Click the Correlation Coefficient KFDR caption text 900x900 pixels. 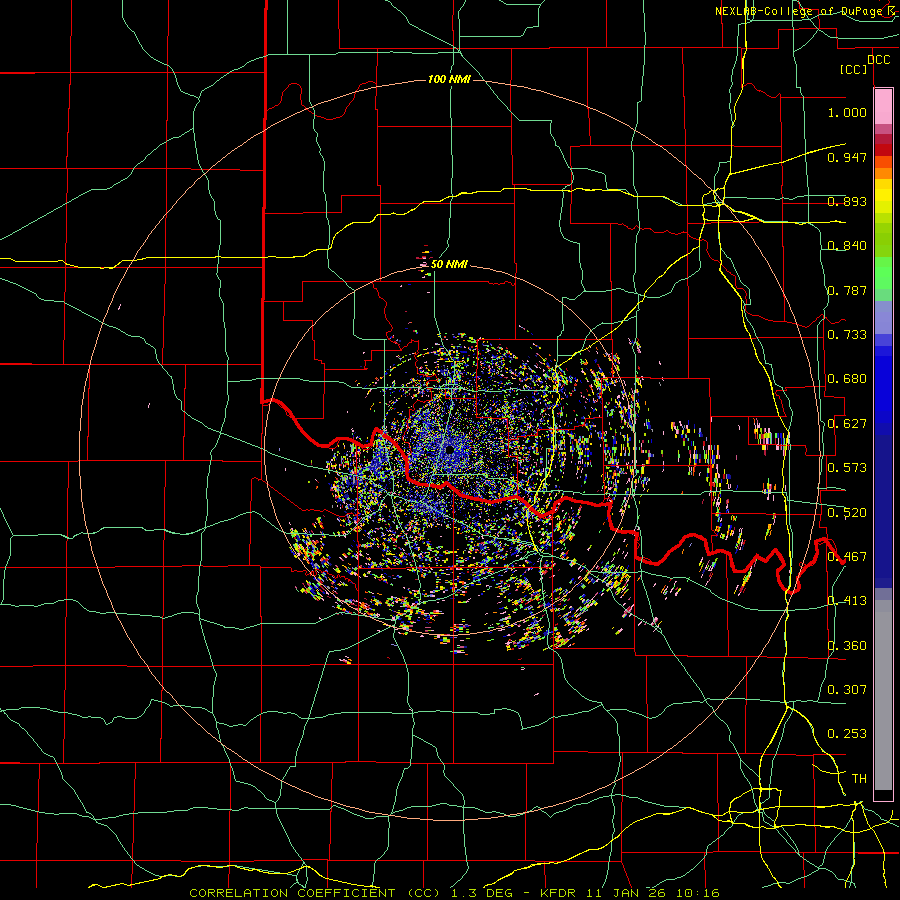click(x=454, y=893)
